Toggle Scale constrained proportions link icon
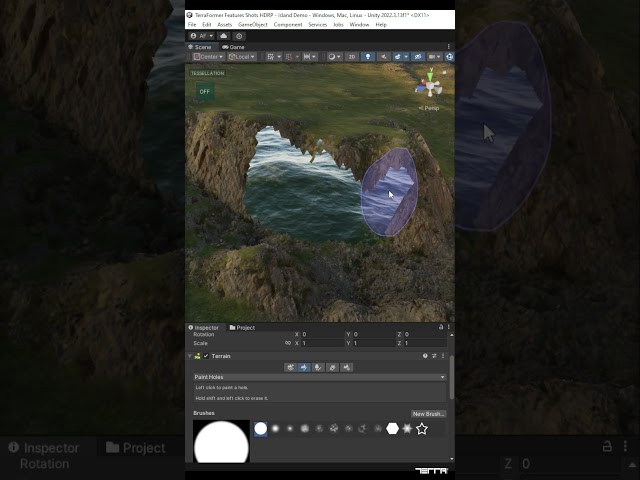 [288, 343]
